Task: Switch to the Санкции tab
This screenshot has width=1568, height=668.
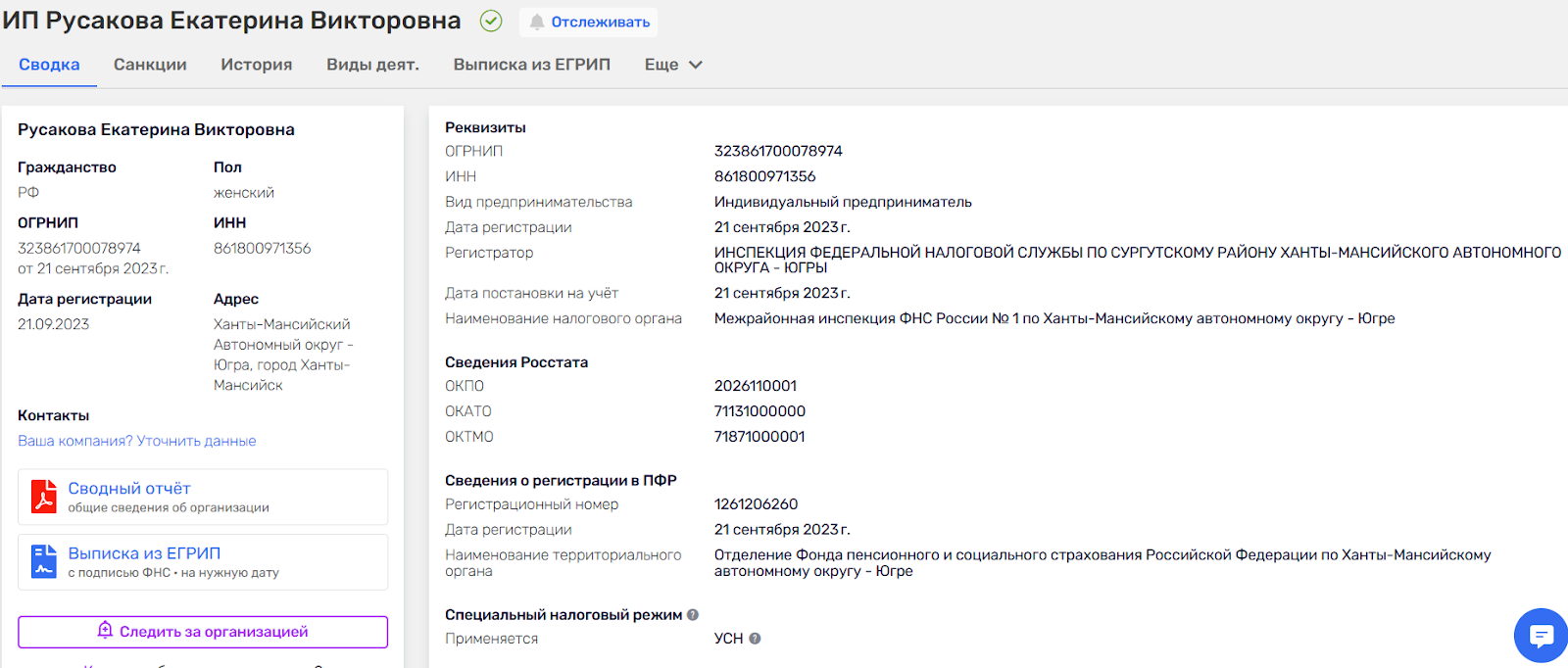Action: pos(150,65)
